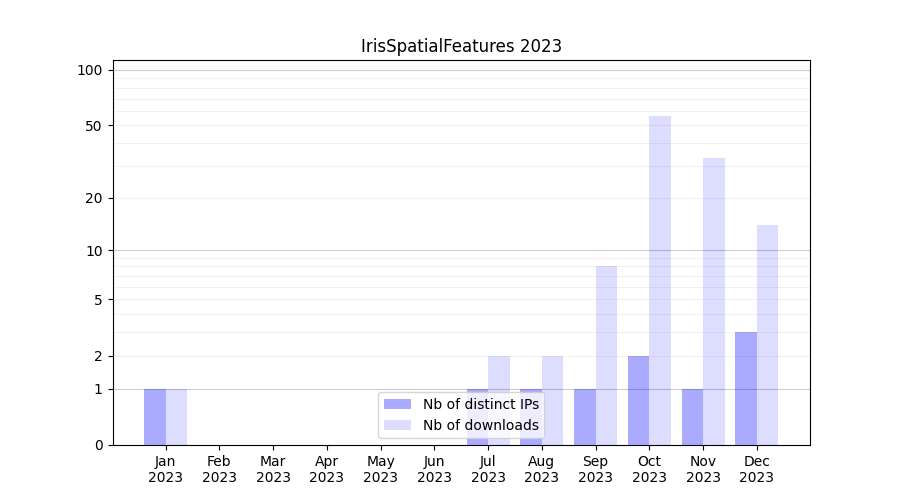Screen dimensions: 900x500
Task: Click the 50 y-axis tick label
Action: coord(94,126)
